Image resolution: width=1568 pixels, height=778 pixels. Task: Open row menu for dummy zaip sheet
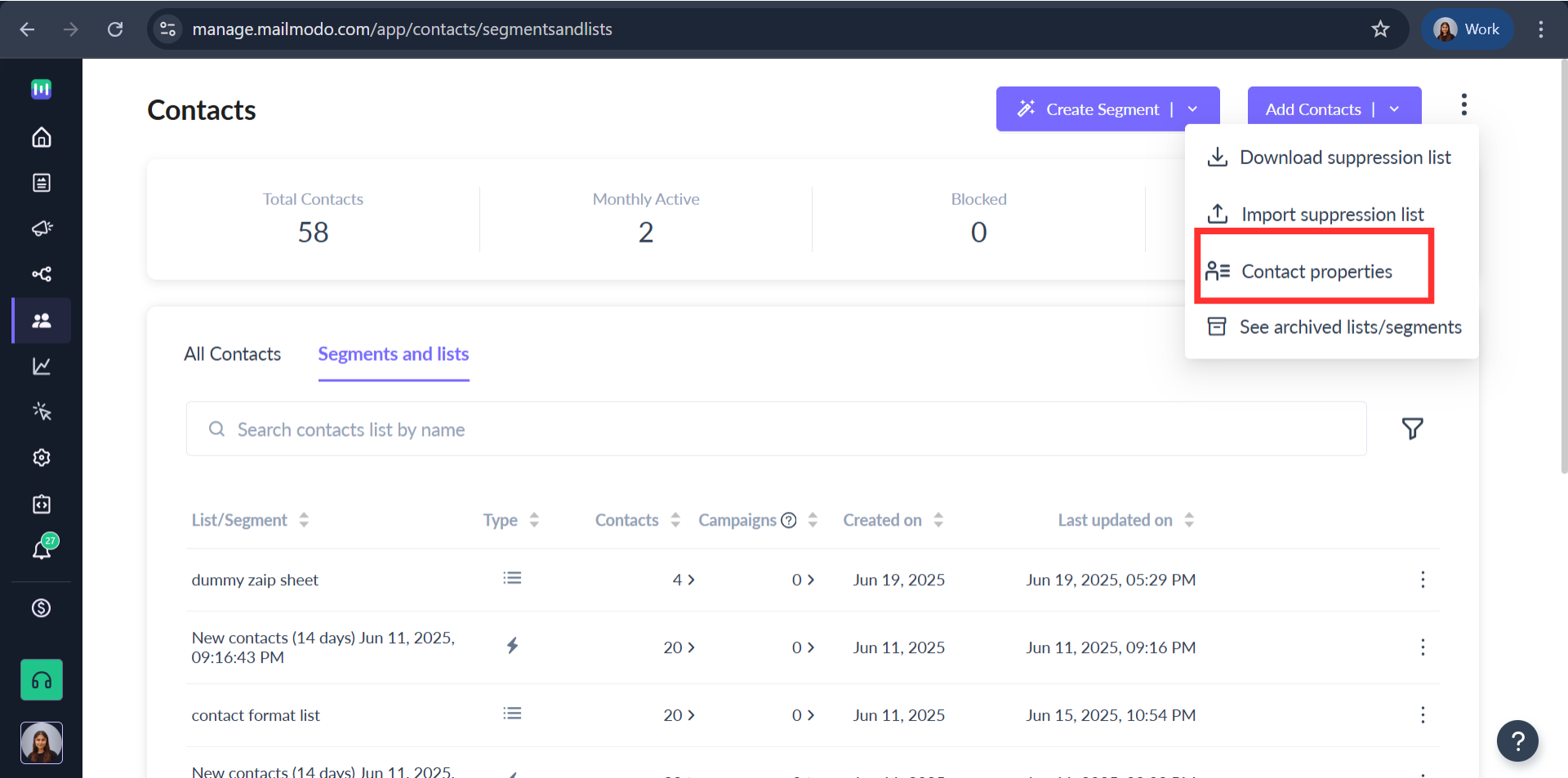pyautogui.click(x=1423, y=580)
